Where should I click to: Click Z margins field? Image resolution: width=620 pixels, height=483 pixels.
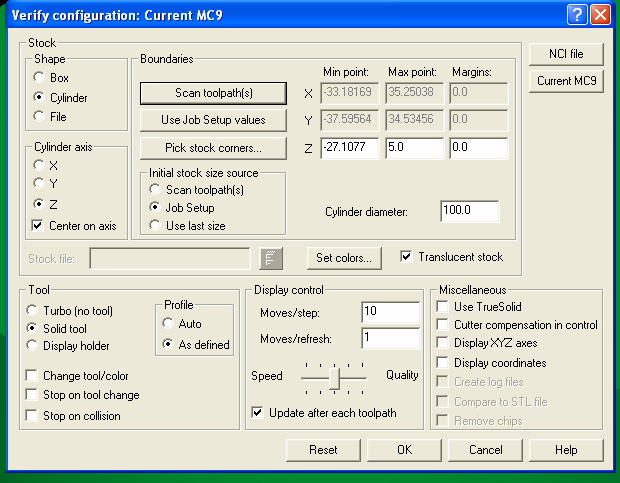[478, 148]
